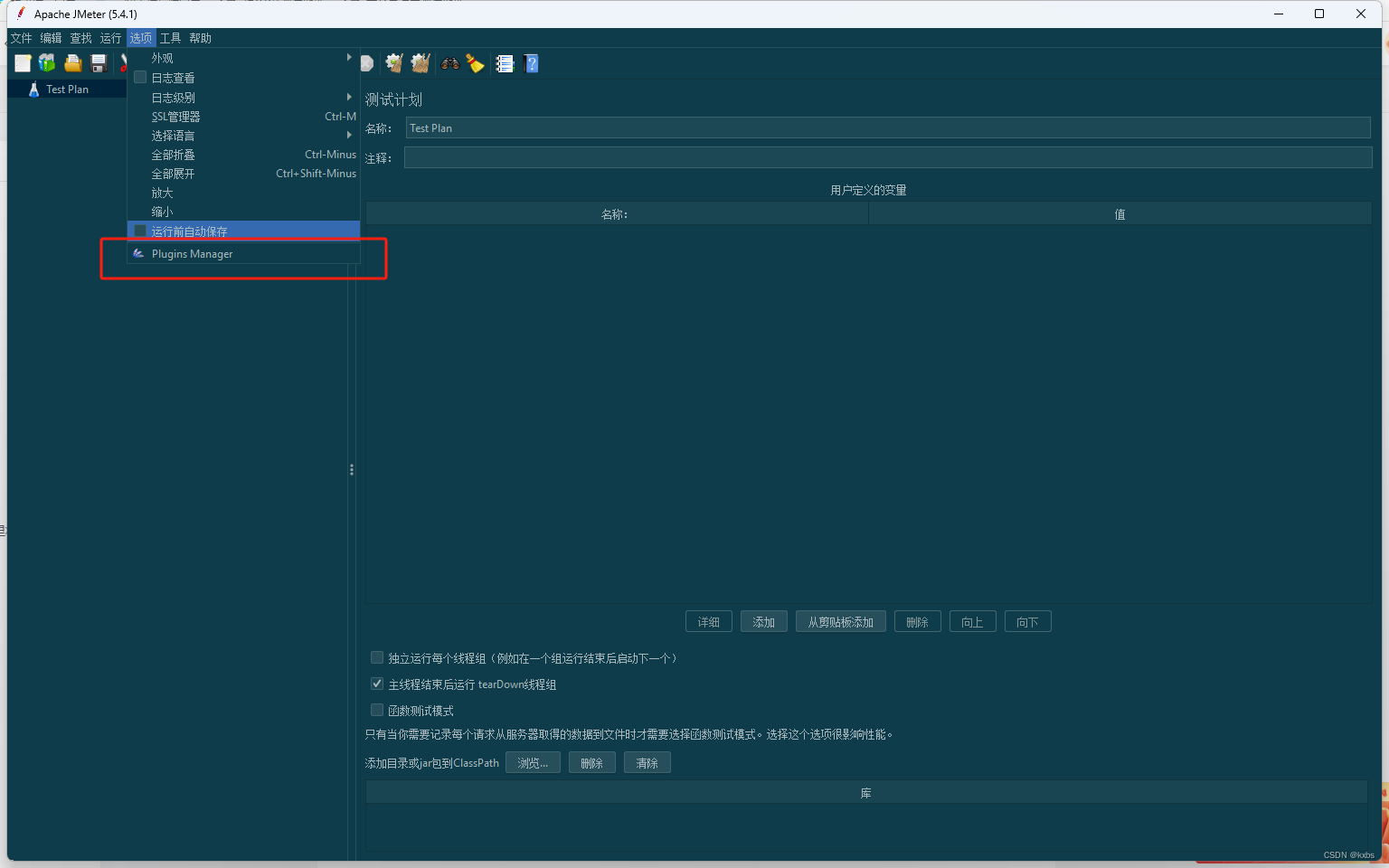Image resolution: width=1389 pixels, height=868 pixels.
Task: Open the Function Helper list icon
Action: click(x=505, y=63)
